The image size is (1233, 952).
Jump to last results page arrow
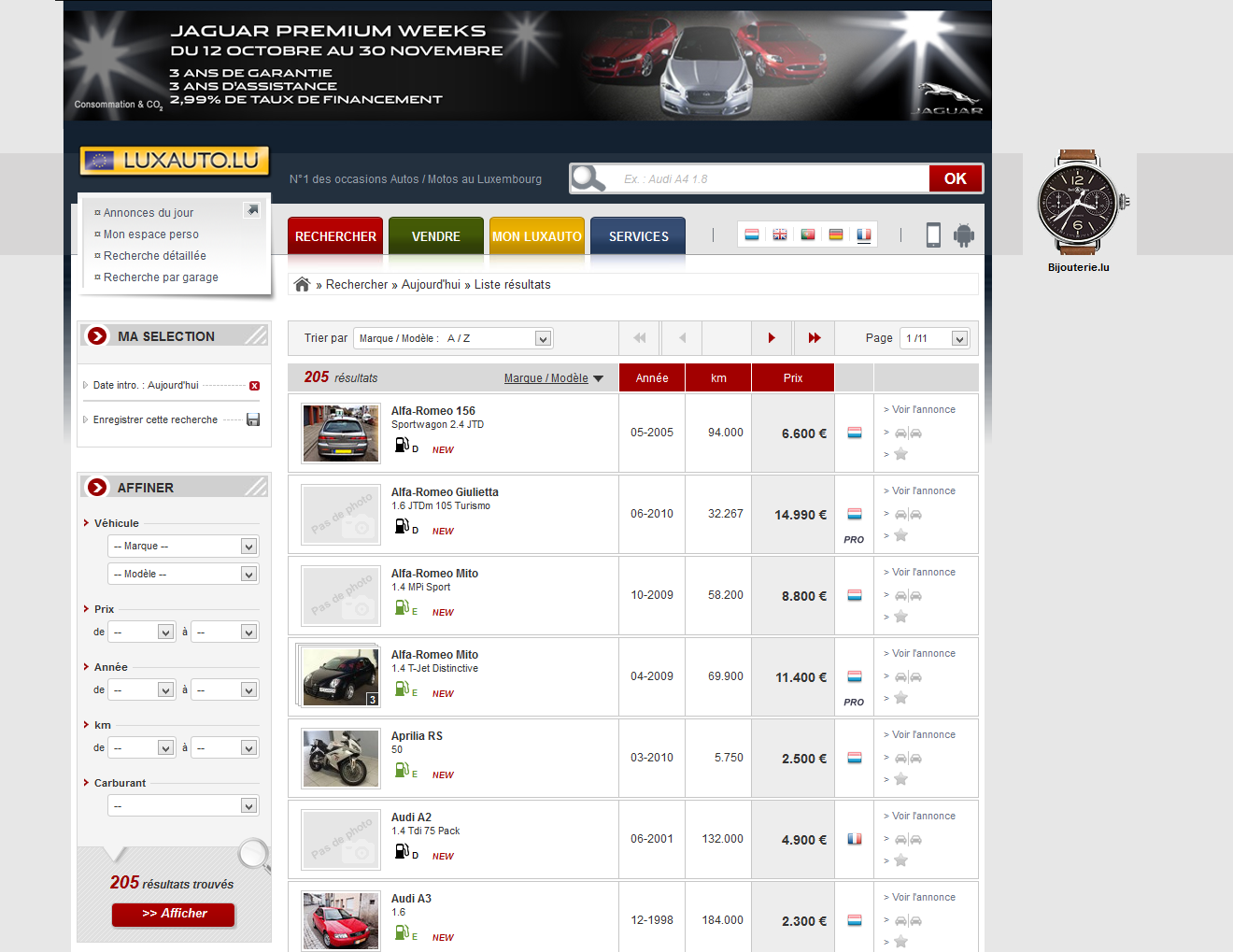[x=815, y=338]
